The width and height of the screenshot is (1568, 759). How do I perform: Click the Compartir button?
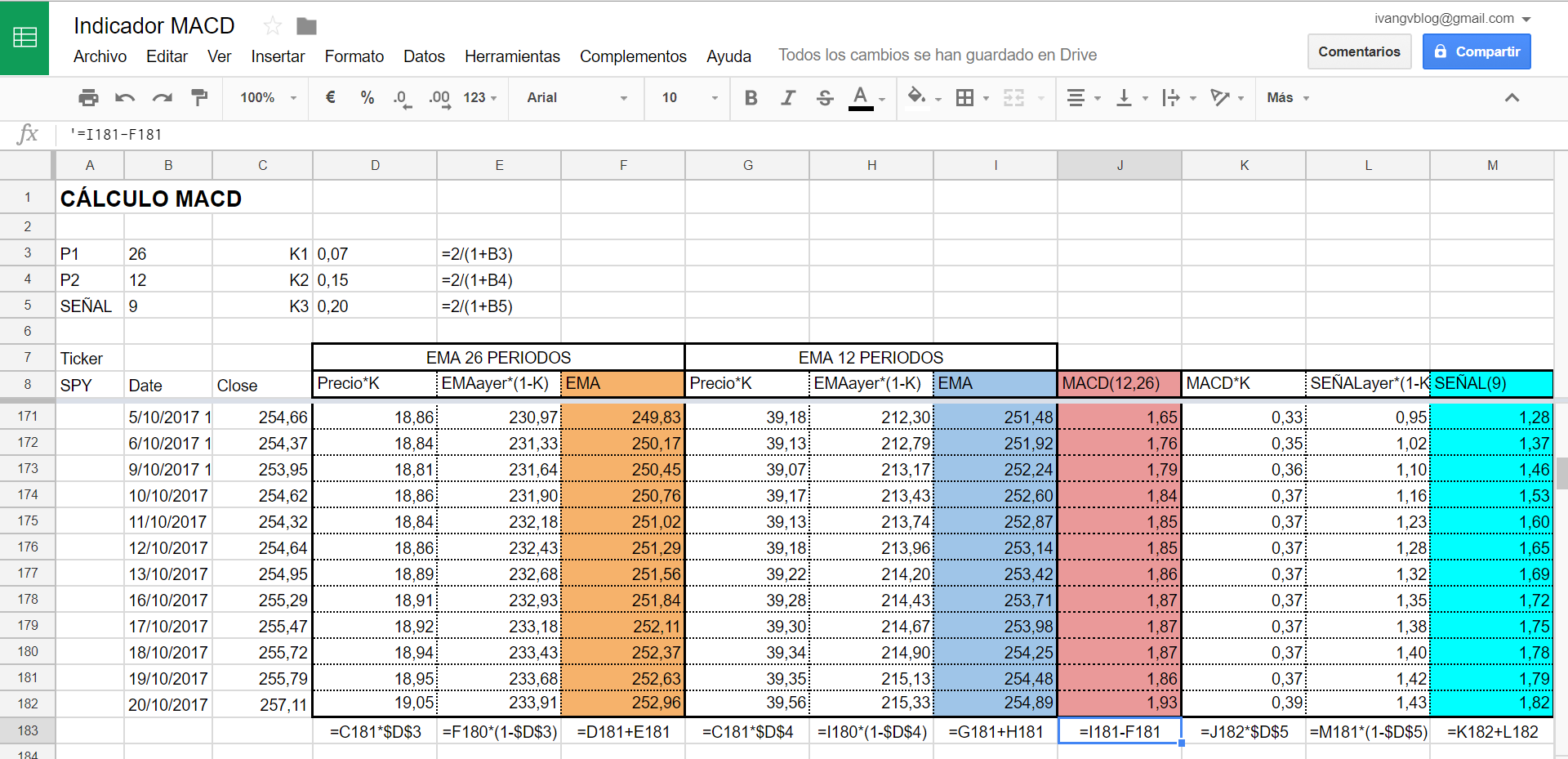pos(1477,51)
